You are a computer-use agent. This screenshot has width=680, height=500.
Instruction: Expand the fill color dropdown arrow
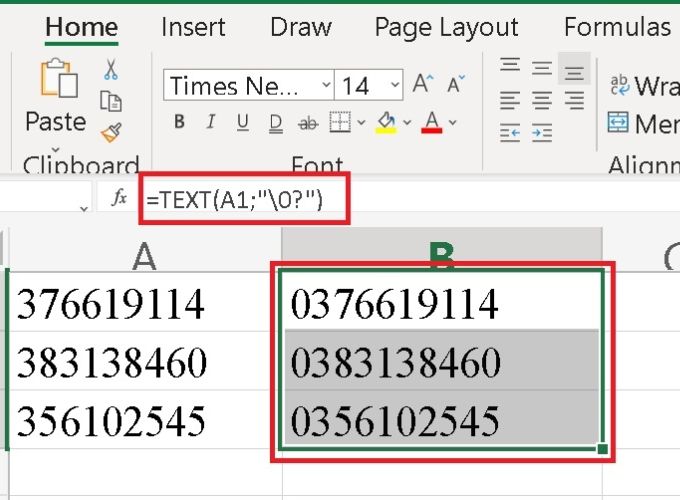pos(407,123)
